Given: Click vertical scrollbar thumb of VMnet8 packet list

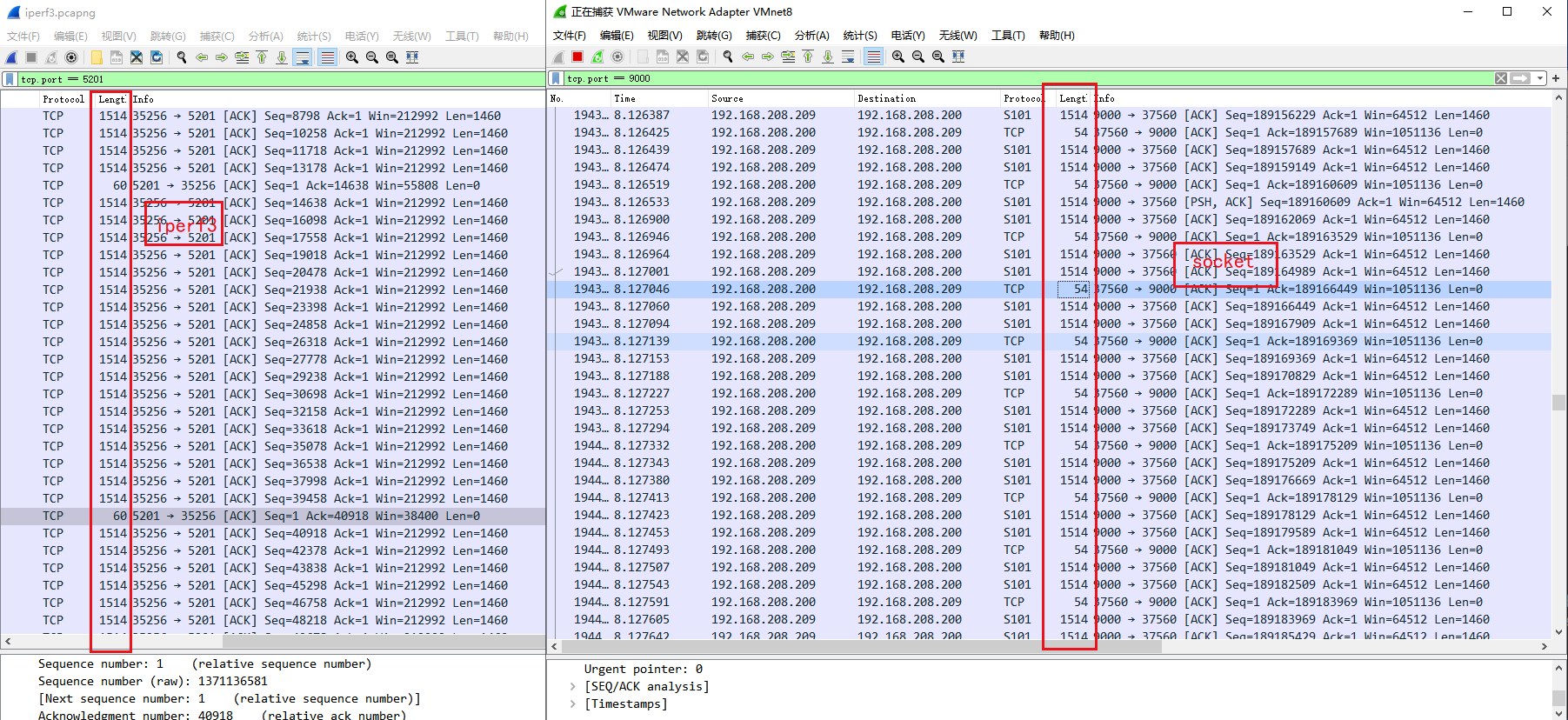Looking at the screenshot, I should (1558, 402).
